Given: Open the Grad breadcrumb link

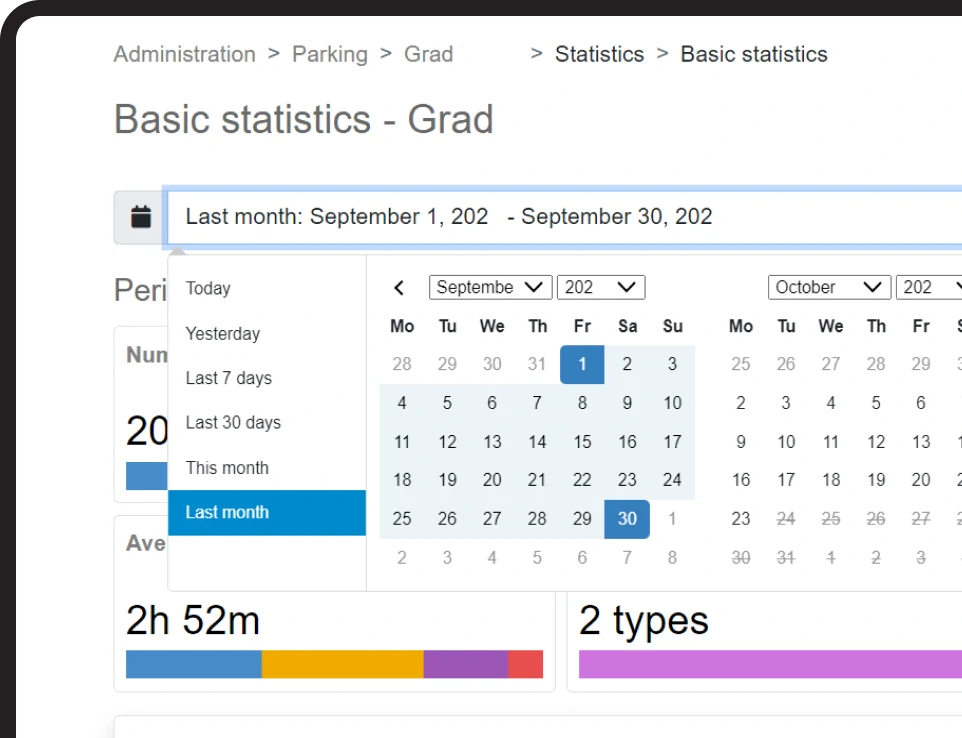Looking at the screenshot, I should pyautogui.click(x=428, y=54).
